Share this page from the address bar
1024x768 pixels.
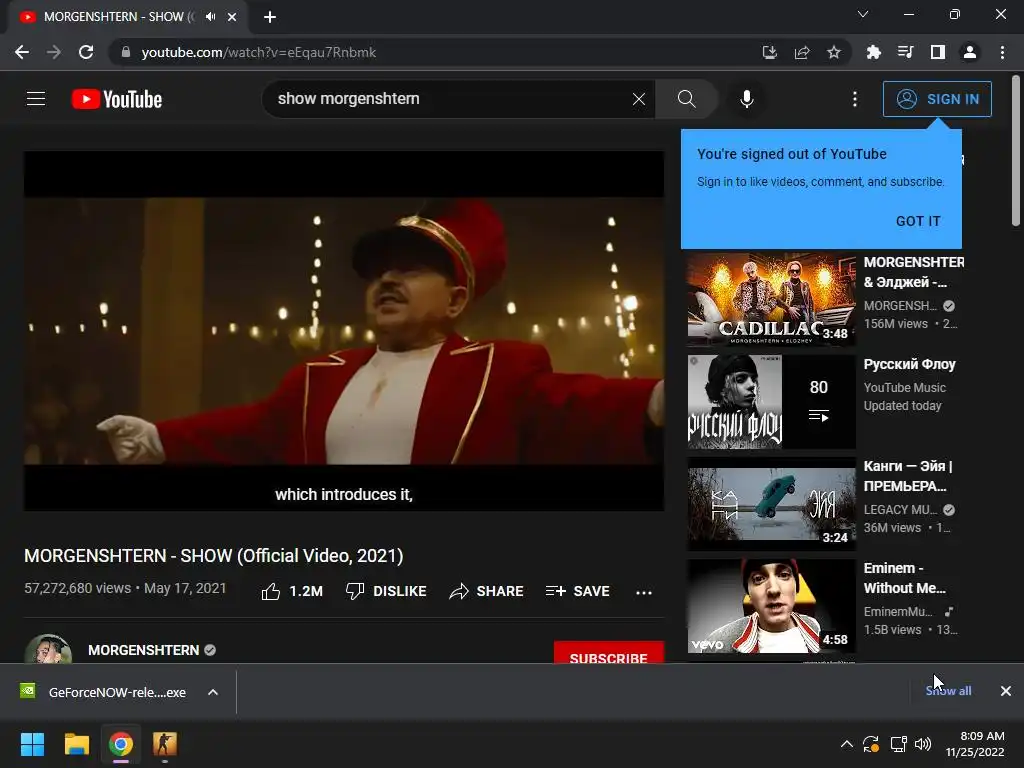coord(802,52)
